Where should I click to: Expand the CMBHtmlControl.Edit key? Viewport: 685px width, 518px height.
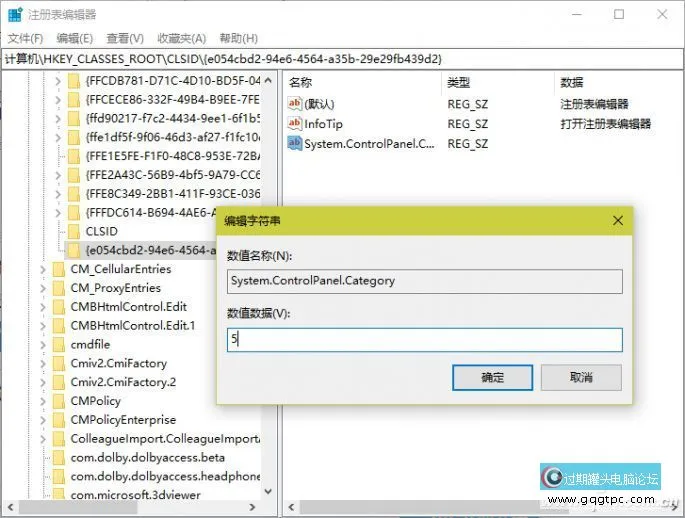click(x=43, y=307)
